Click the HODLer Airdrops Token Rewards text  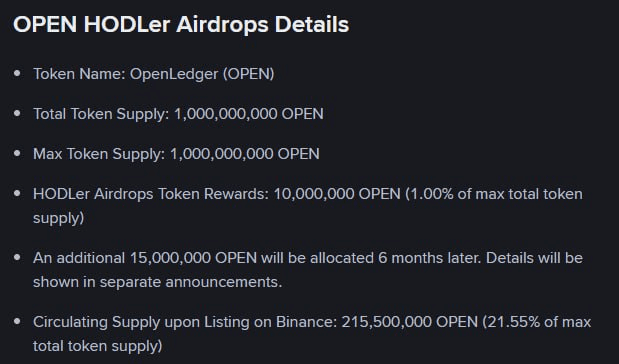point(151,194)
